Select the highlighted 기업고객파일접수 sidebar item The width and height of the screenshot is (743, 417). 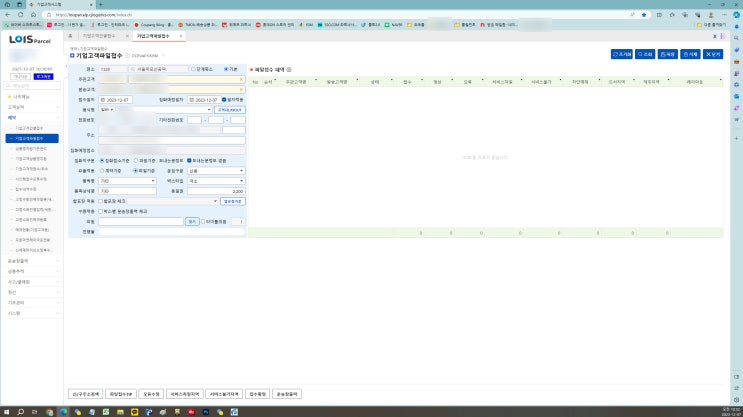[x=32, y=138]
